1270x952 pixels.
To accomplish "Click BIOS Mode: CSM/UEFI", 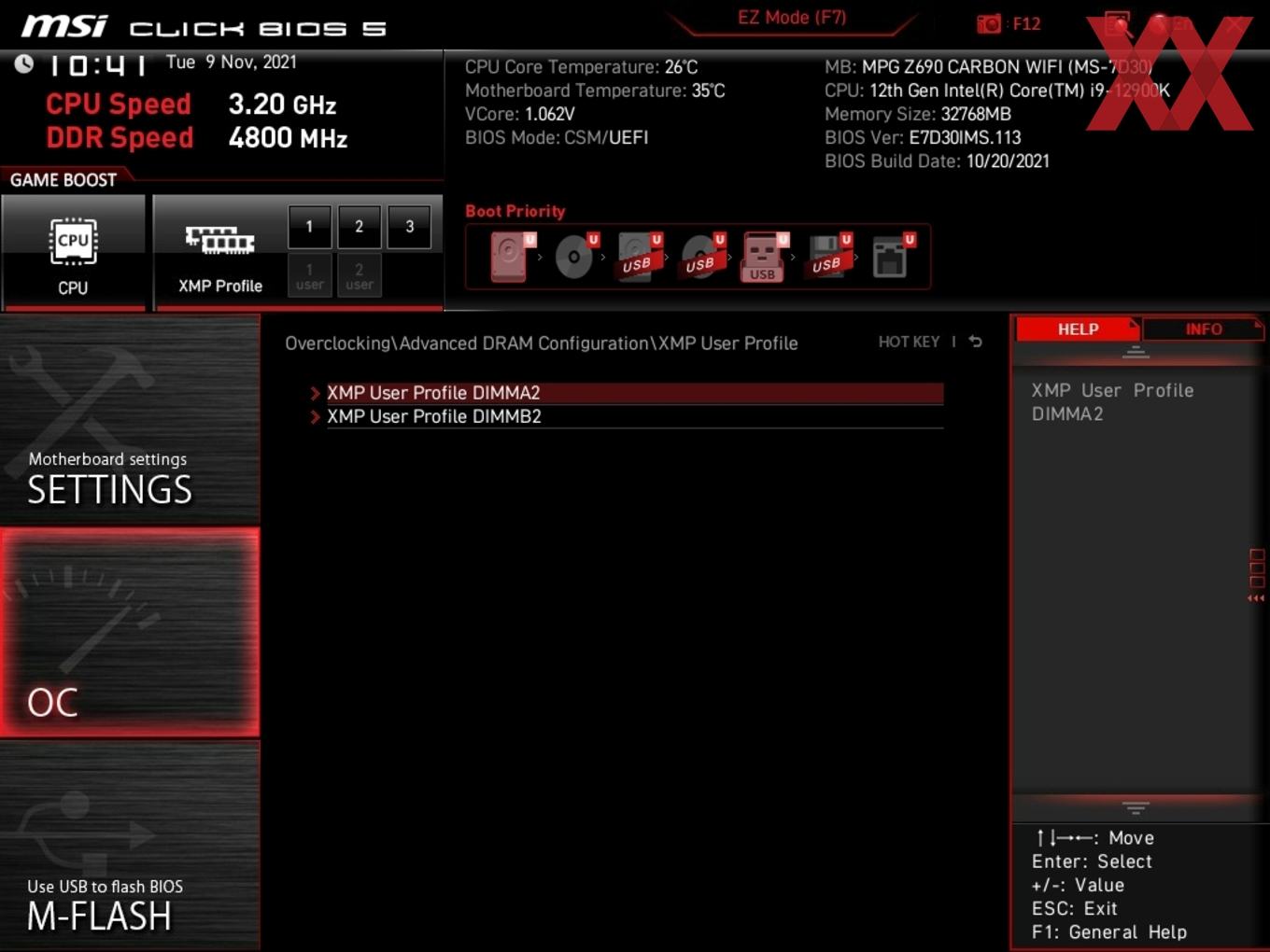I will 557,137.
